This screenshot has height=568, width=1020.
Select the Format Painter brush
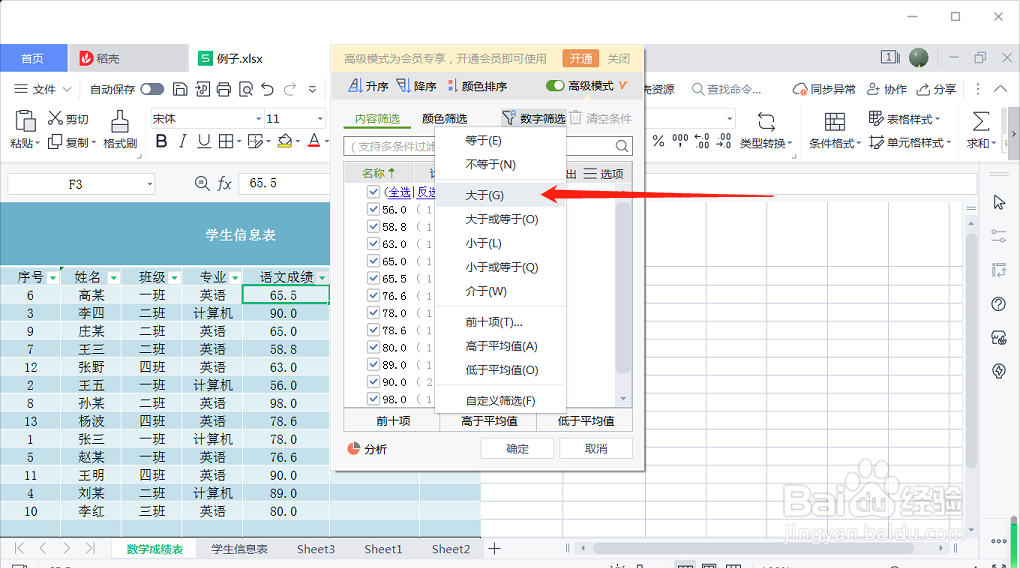pos(119,121)
